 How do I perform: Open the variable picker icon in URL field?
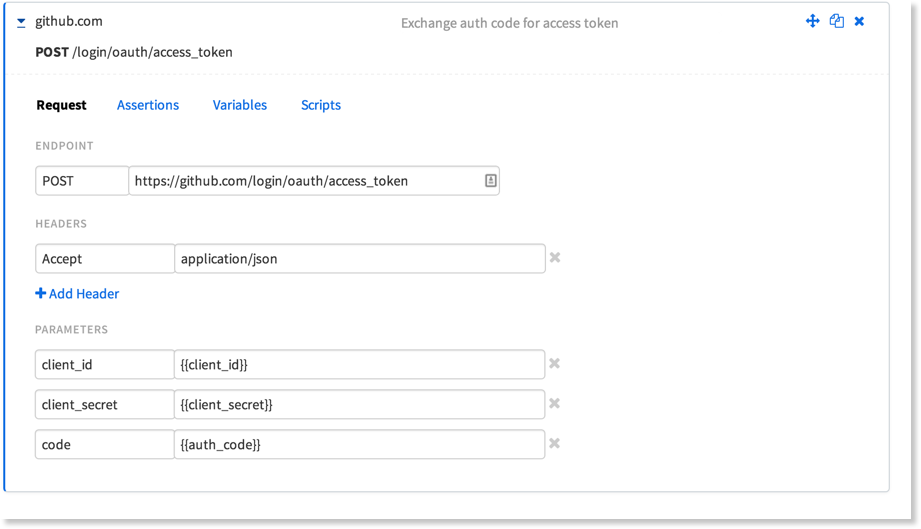[x=490, y=181]
